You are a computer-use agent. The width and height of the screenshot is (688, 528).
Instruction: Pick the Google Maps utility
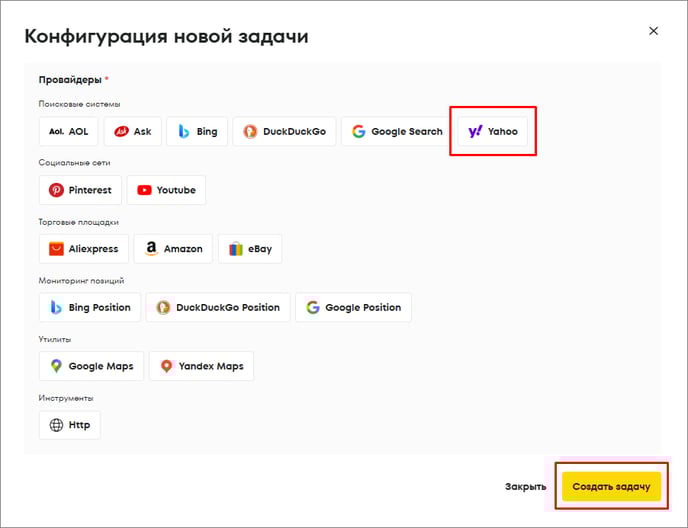click(91, 366)
